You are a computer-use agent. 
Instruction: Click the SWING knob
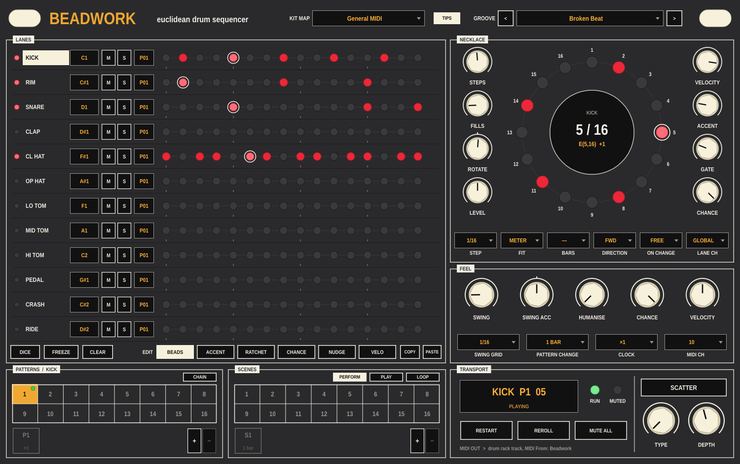click(481, 294)
